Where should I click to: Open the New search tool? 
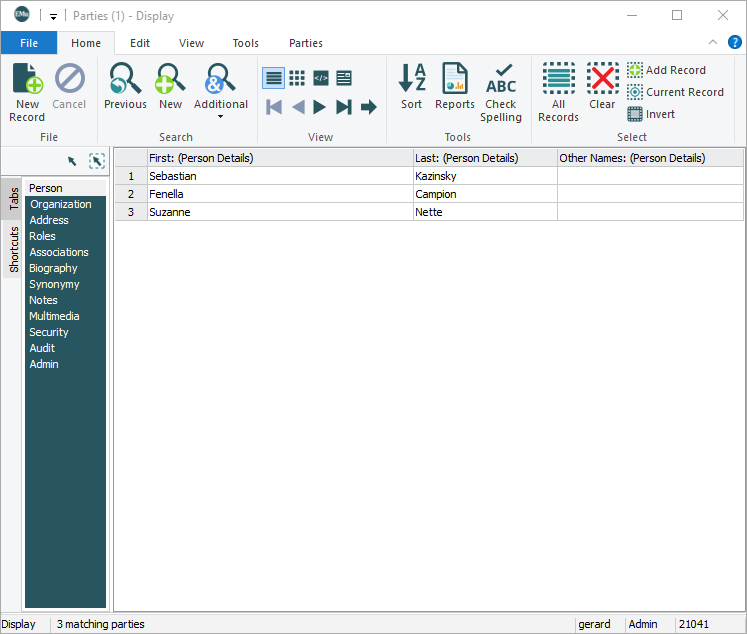pyautogui.click(x=170, y=88)
